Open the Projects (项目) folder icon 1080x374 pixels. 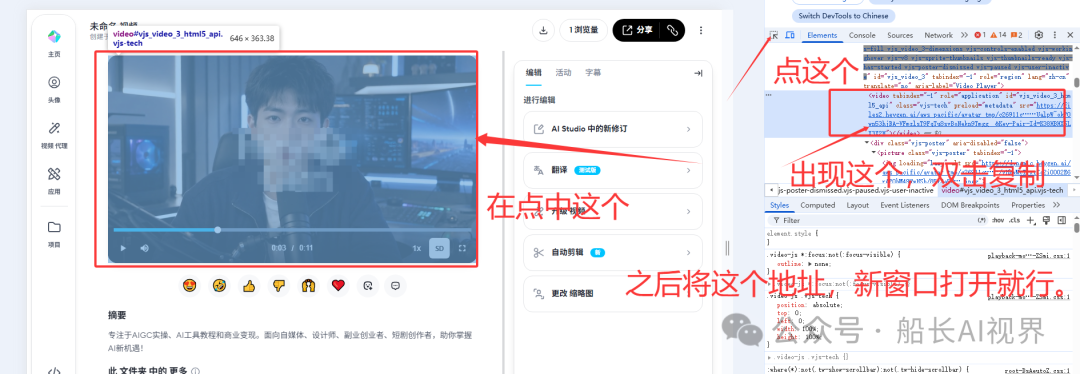[x=54, y=227]
